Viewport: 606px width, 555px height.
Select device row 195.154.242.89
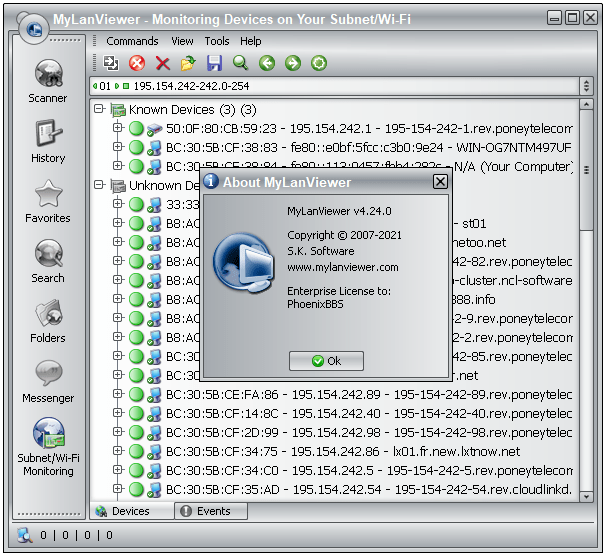(369, 395)
